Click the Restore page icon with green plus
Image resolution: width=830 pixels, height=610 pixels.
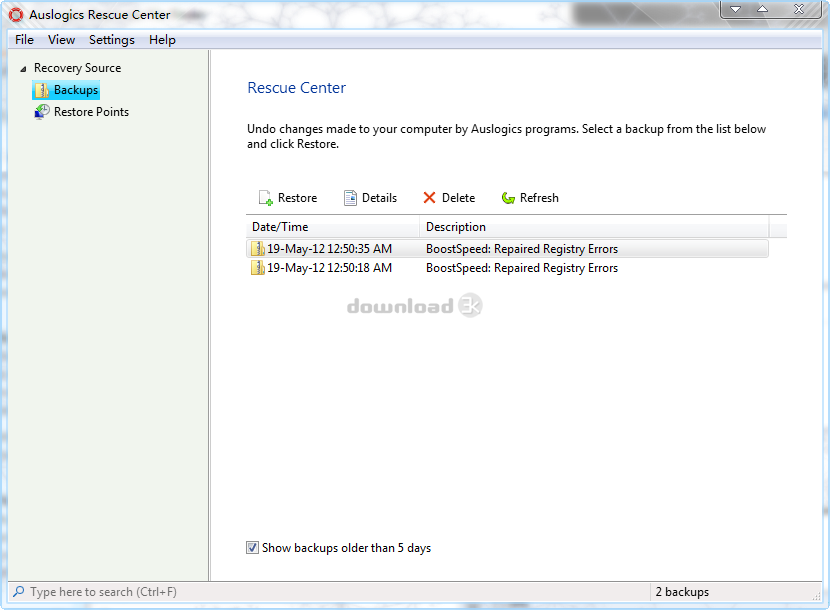(x=266, y=198)
